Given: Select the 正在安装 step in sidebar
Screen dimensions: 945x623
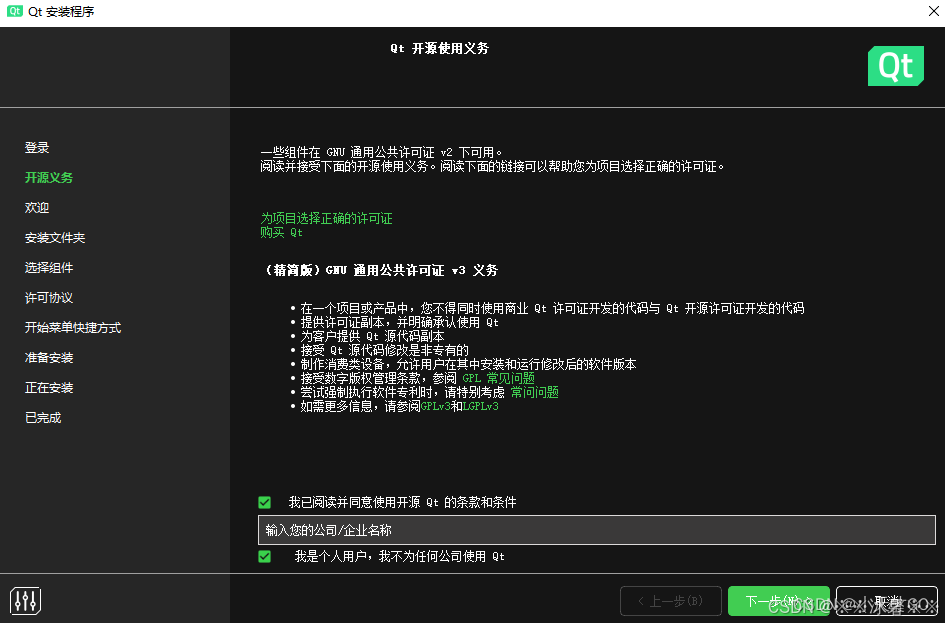Looking at the screenshot, I should [x=49, y=388].
